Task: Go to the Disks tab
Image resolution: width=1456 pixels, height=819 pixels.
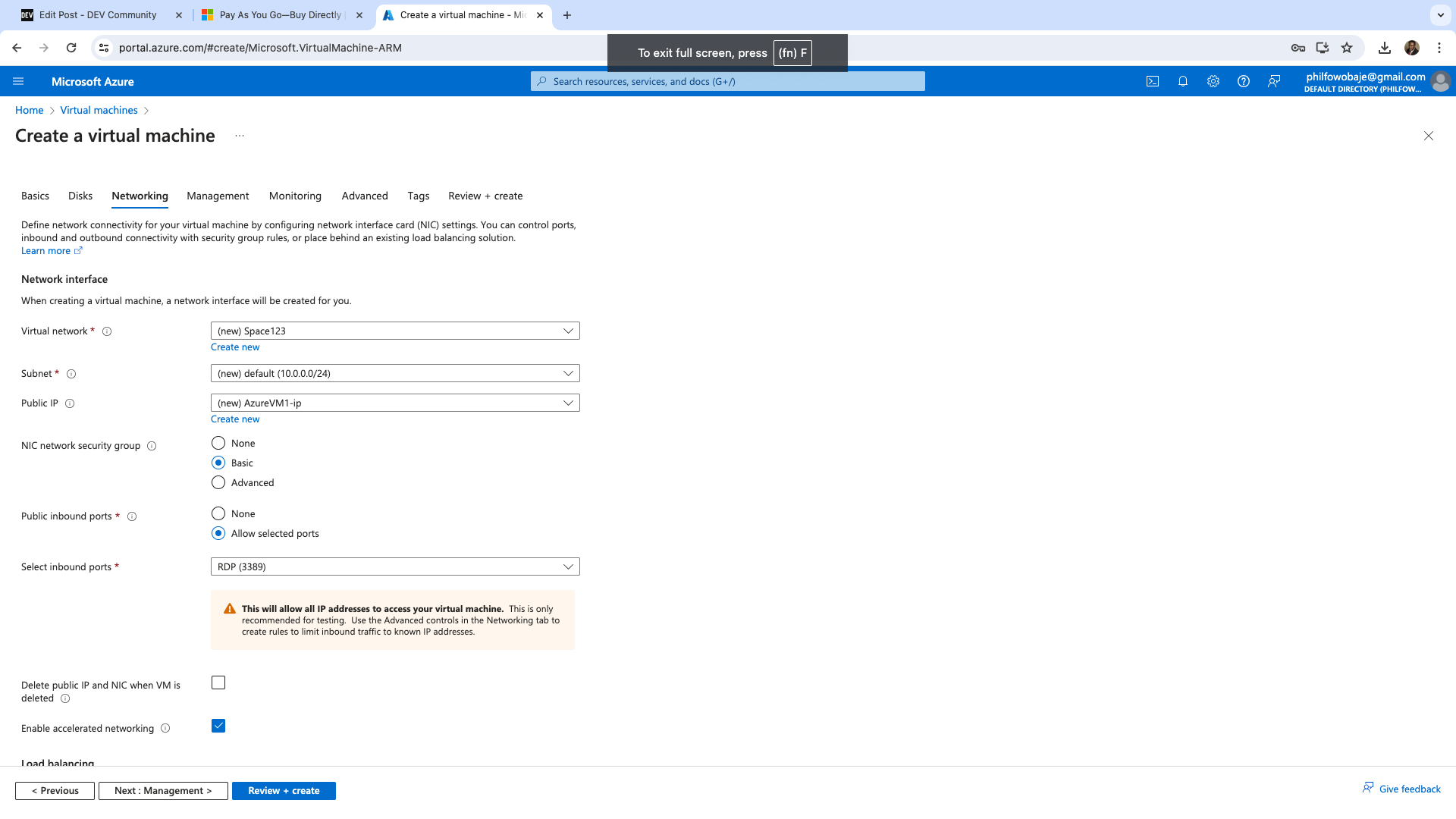Action: tap(80, 196)
